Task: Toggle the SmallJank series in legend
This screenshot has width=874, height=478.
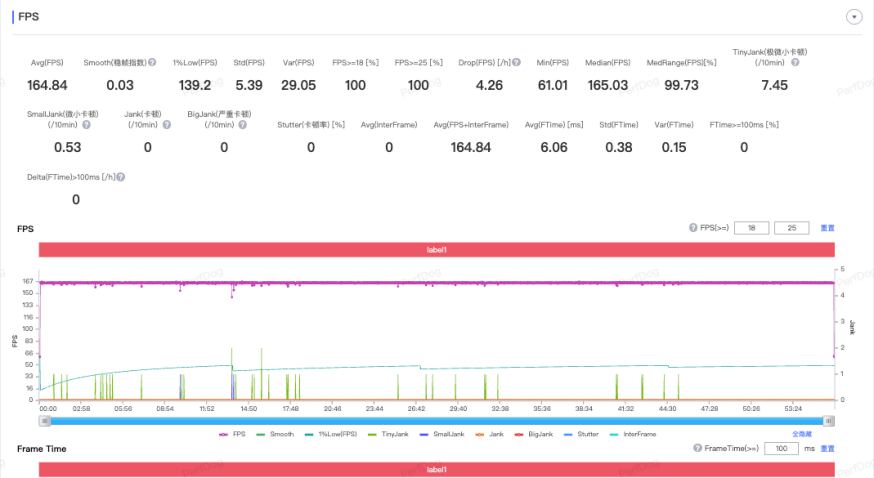Action: [x=442, y=434]
